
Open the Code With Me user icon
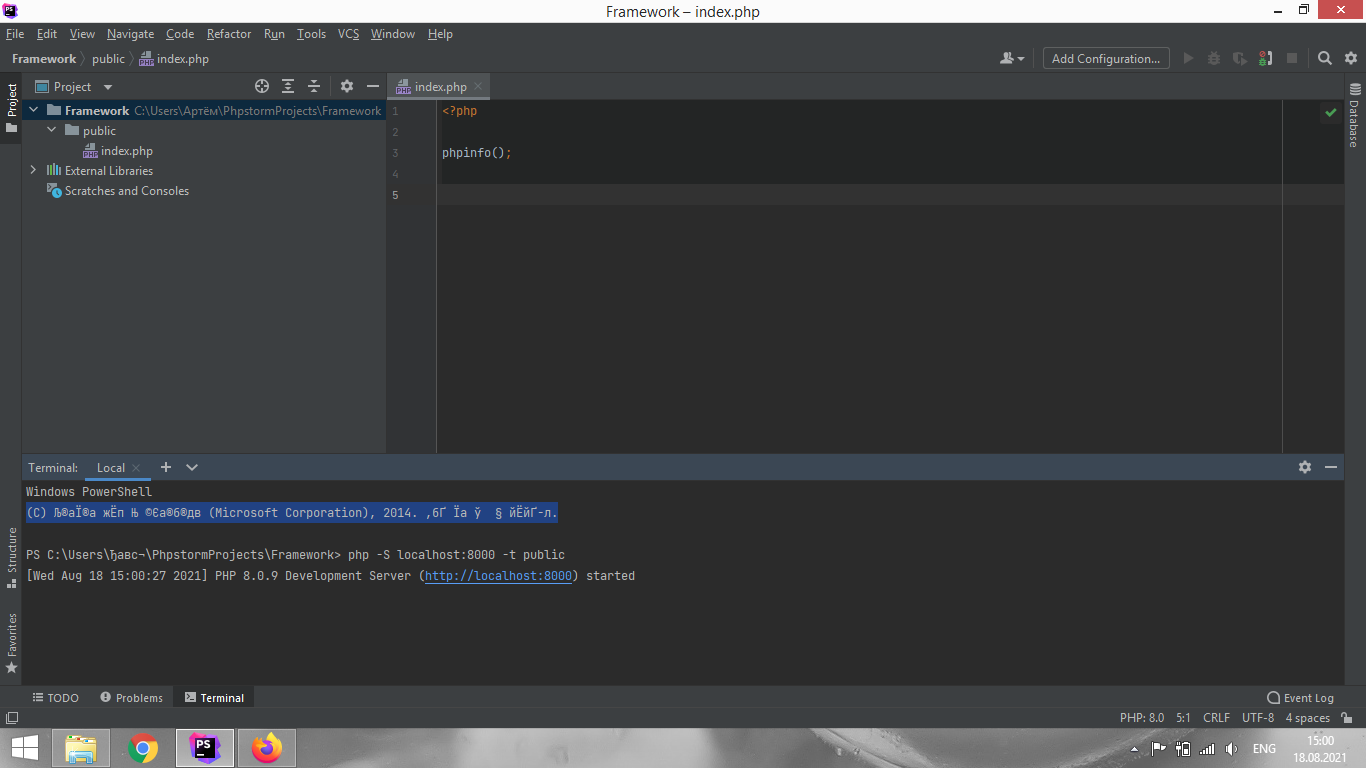click(1012, 59)
